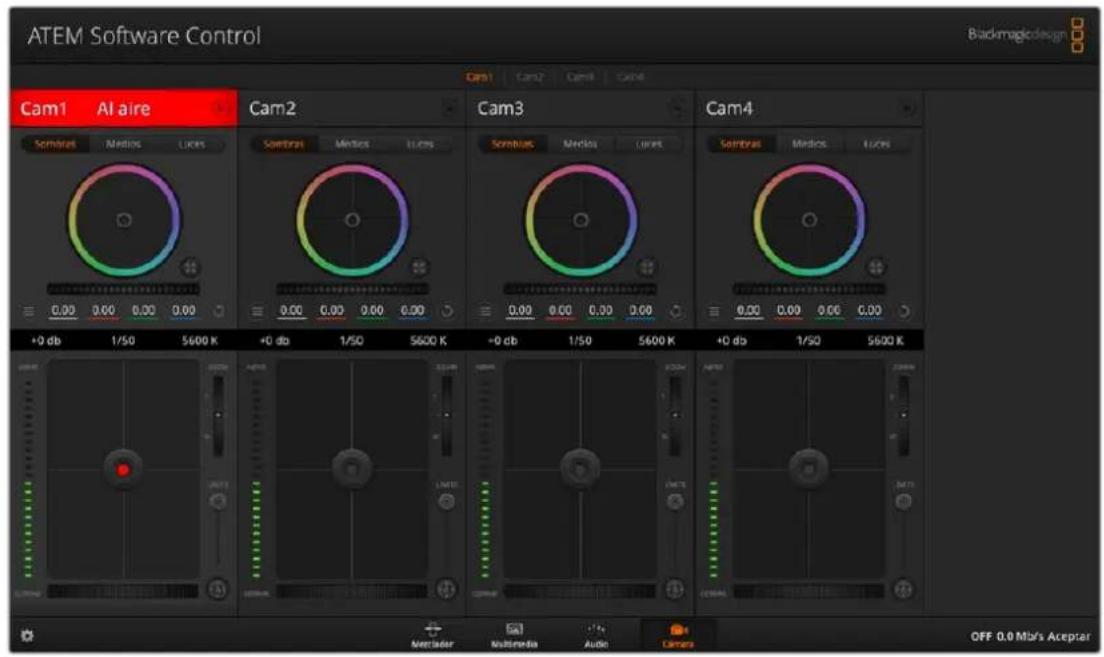Viewport: 1104px width, 657px height.
Task: Click the Cam4 iris joystick button
Action: coord(809,468)
